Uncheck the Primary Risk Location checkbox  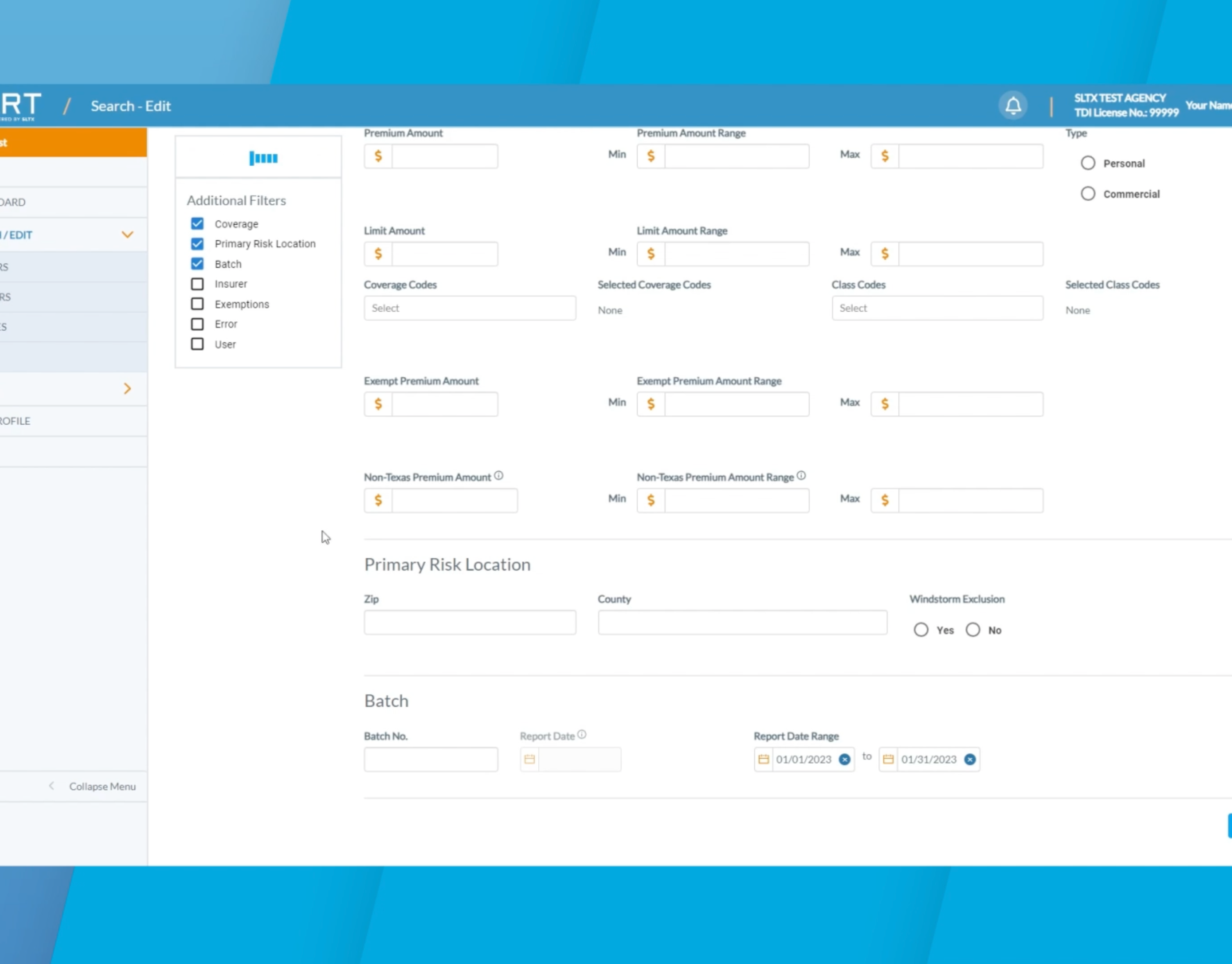coord(197,243)
